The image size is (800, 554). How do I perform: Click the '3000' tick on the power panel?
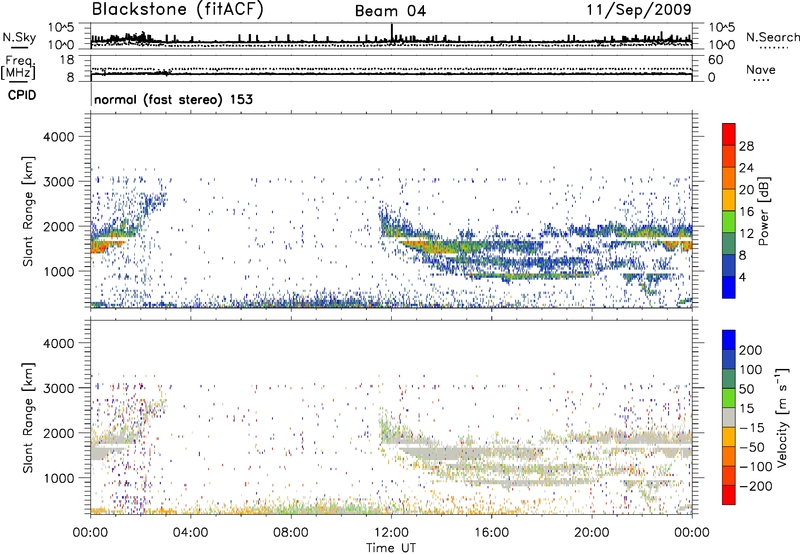59,182
